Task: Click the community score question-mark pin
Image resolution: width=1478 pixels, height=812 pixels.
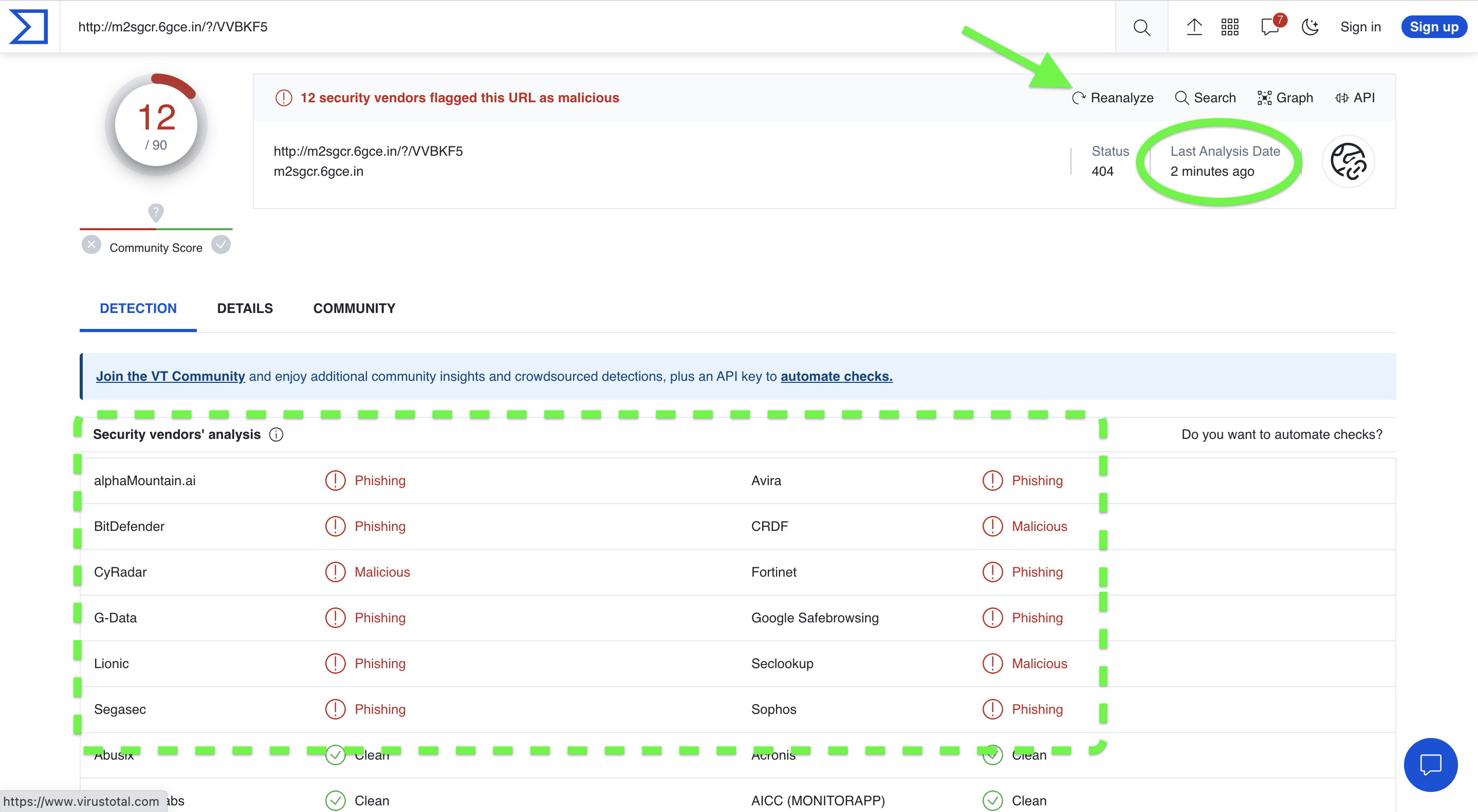Action: [x=156, y=212]
